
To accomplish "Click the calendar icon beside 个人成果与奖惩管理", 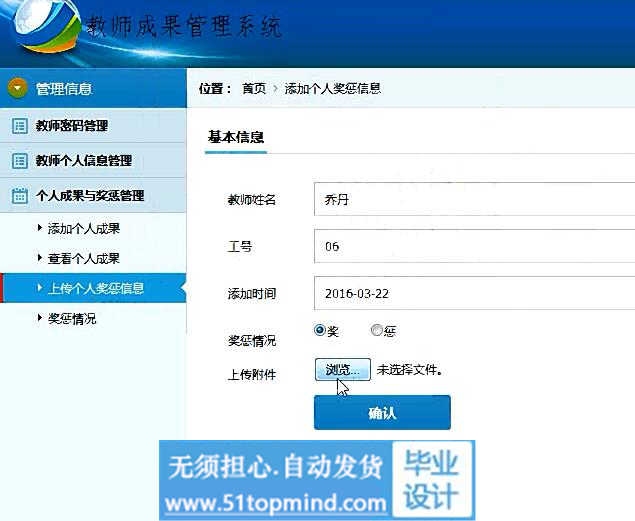I will (19, 196).
